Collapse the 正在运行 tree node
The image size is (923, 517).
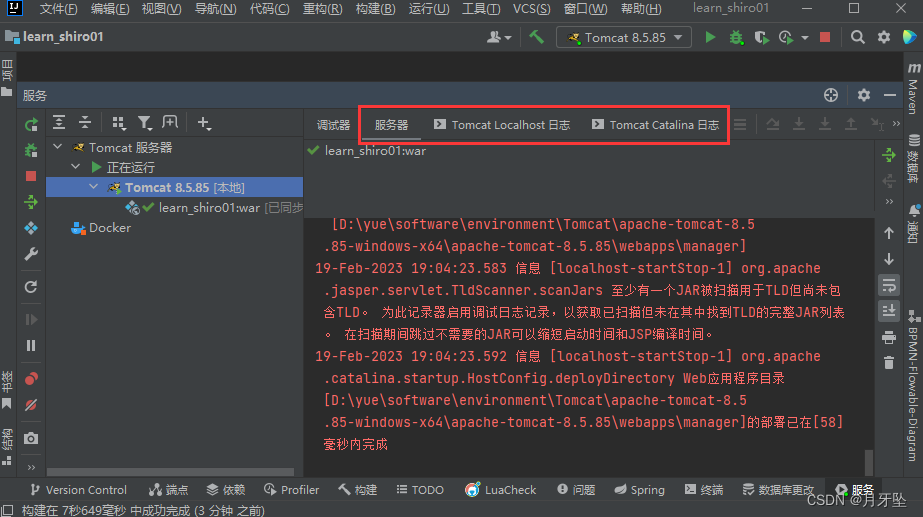(x=75, y=167)
